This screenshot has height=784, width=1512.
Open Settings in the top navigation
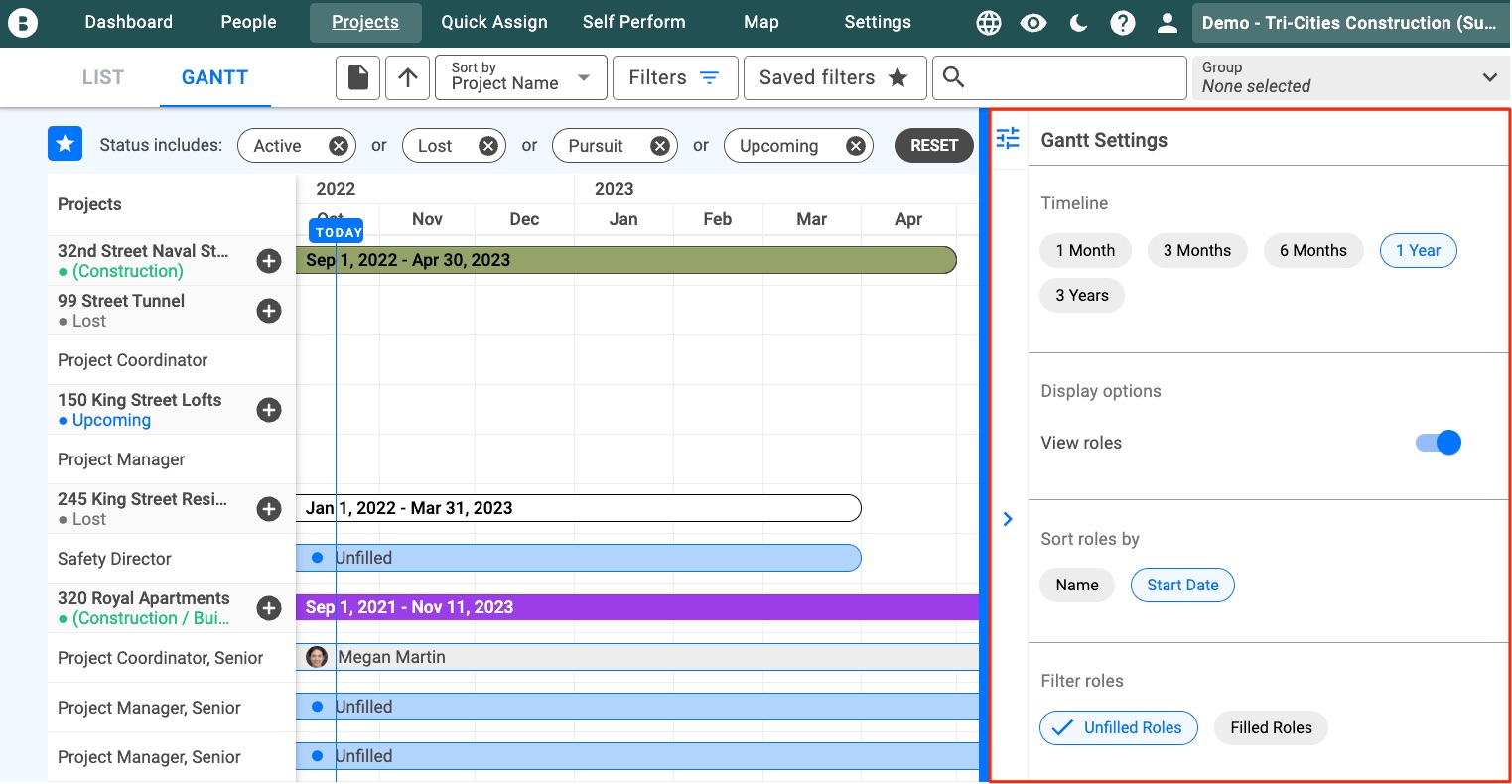[x=878, y=22]
